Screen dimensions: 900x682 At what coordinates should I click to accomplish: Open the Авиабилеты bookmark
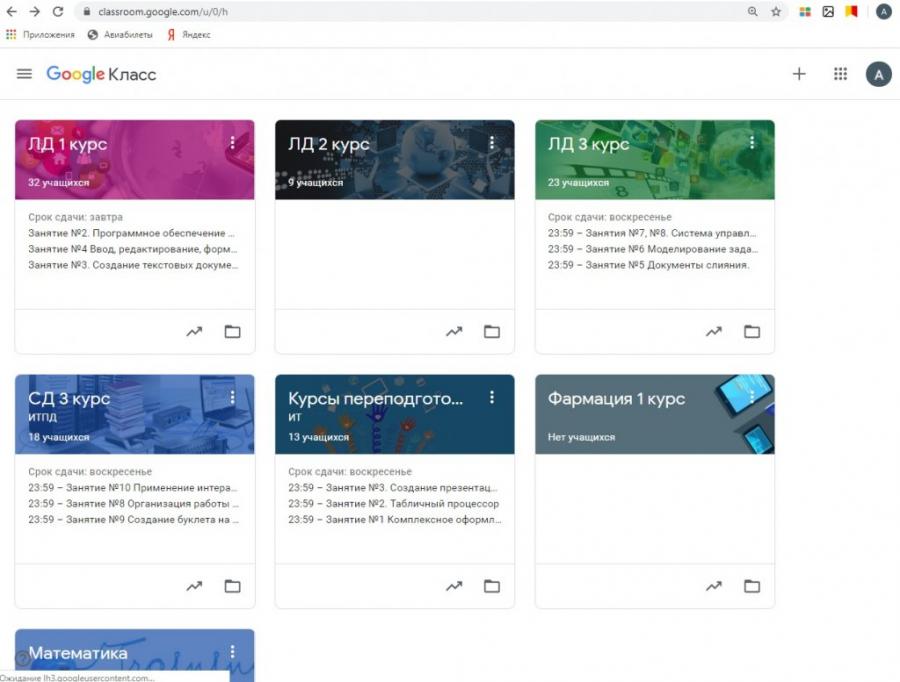tap(120, 34)
